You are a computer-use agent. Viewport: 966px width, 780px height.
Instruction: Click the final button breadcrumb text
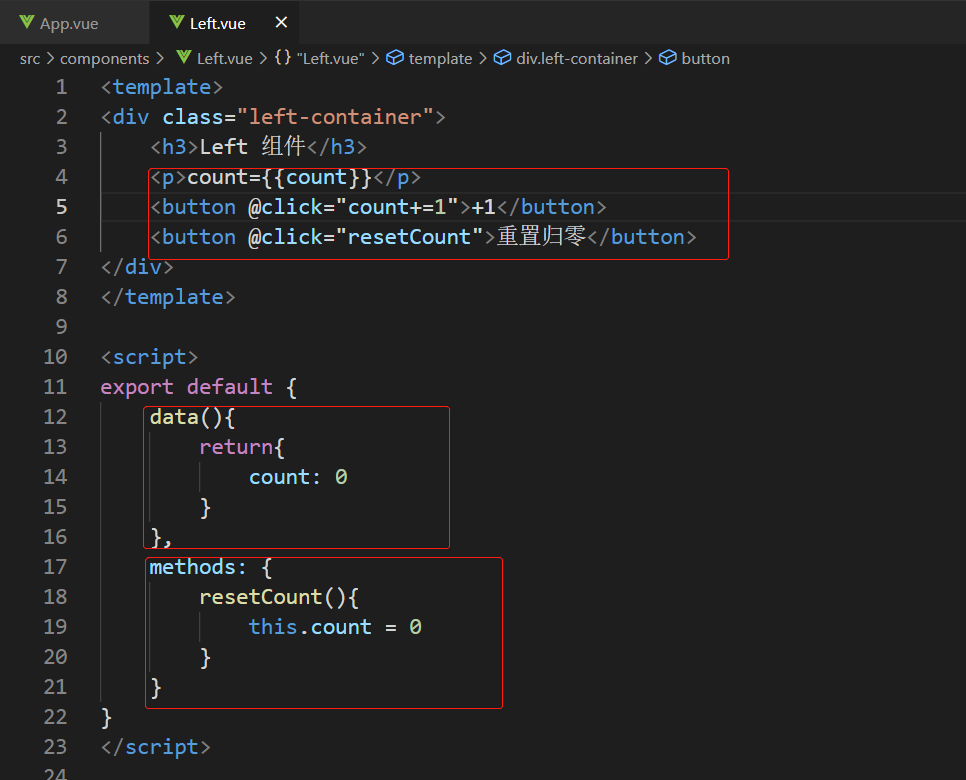(705, 58)
